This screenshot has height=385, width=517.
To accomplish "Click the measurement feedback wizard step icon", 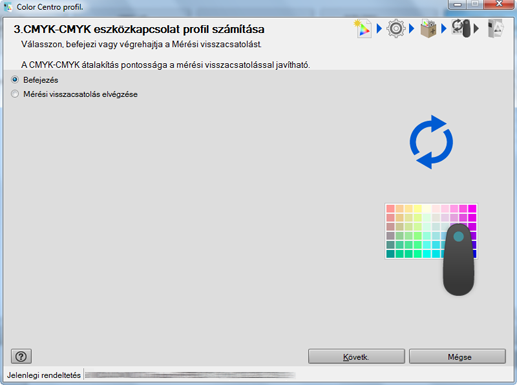I will [x=461, y=28].
